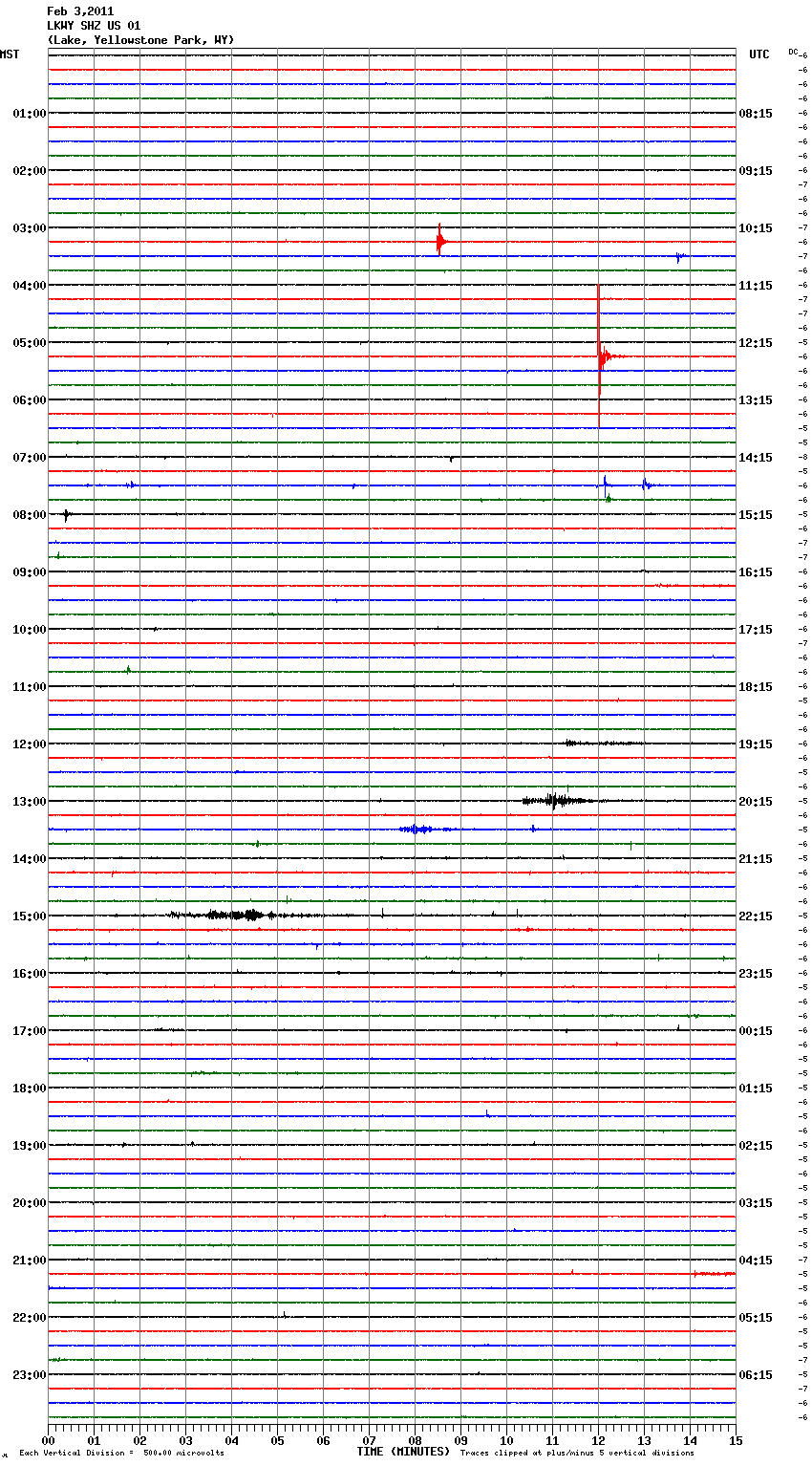Click minute tick label 00 on bottom axis
Screen dimensions: 812x1466
click(48, 1440)
